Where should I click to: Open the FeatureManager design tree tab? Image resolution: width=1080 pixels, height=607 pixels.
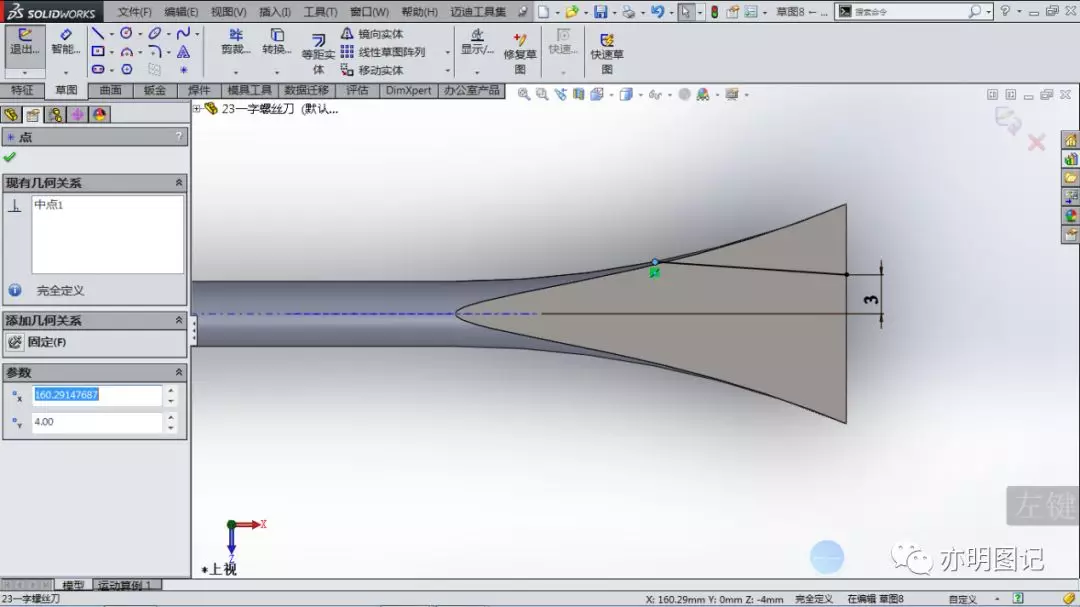click(11, 114)
